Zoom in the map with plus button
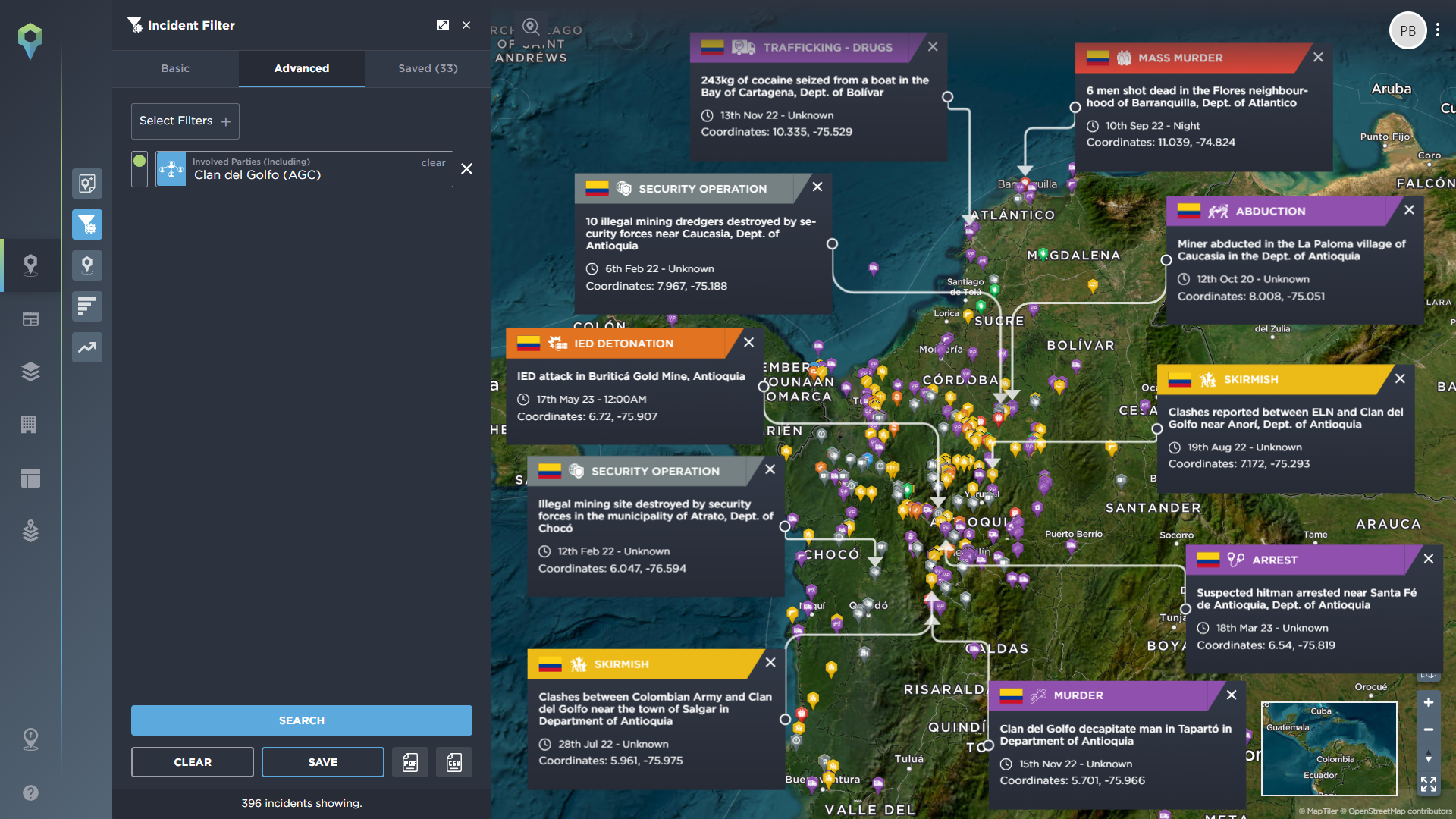 coord(1429,702)
